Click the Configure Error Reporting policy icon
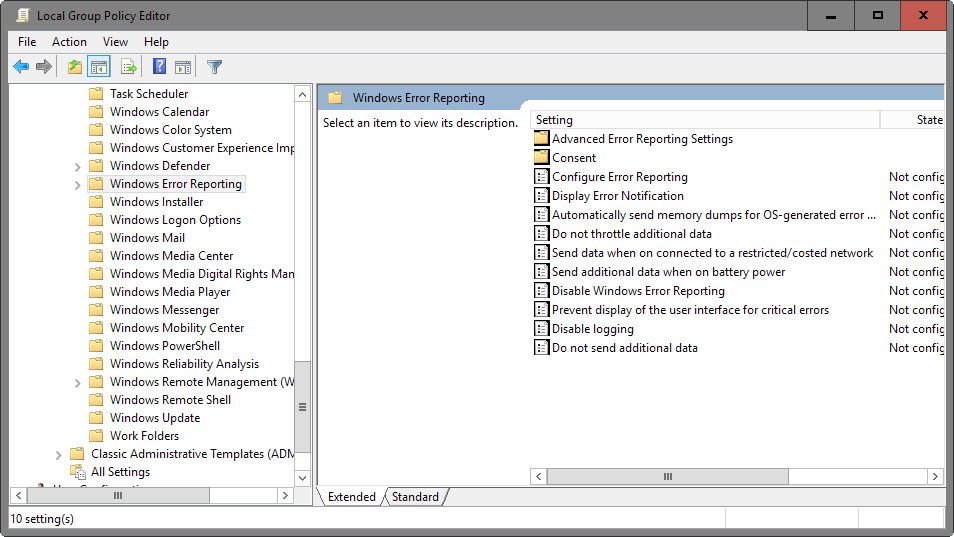Screen dimensions: 954x537 coord(541,176)
